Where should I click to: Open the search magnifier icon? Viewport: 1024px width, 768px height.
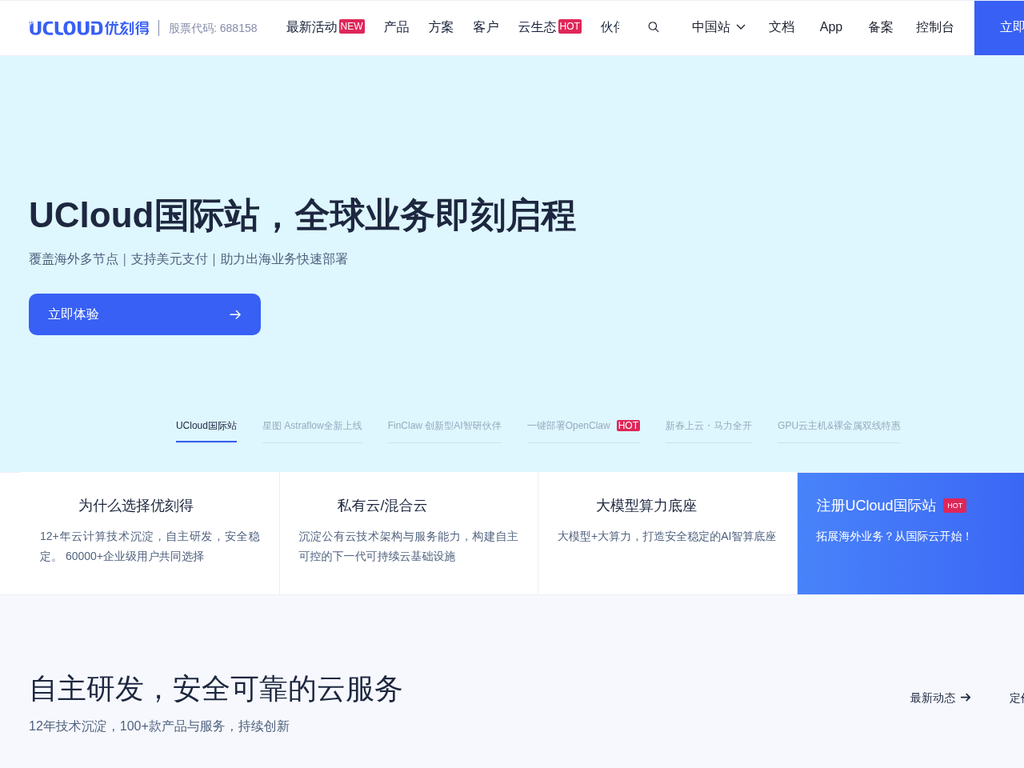[653, 27]
